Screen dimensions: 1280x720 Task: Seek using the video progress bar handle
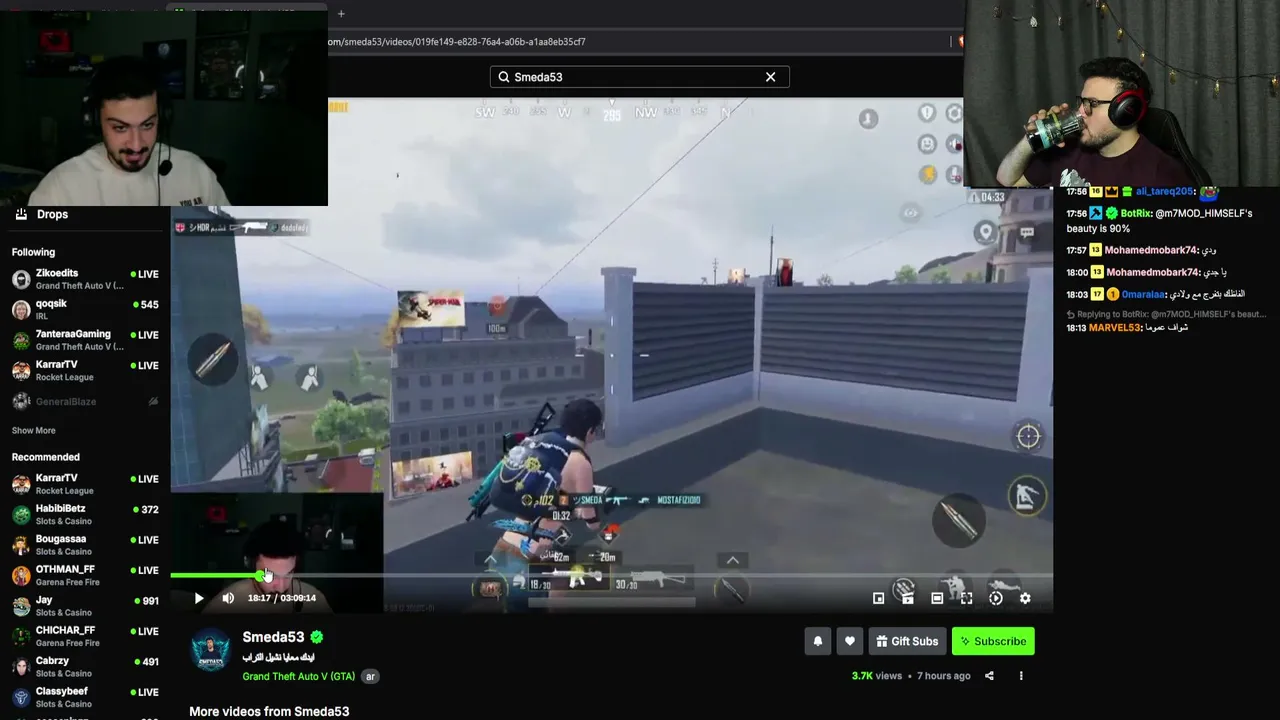pos(261,575)
